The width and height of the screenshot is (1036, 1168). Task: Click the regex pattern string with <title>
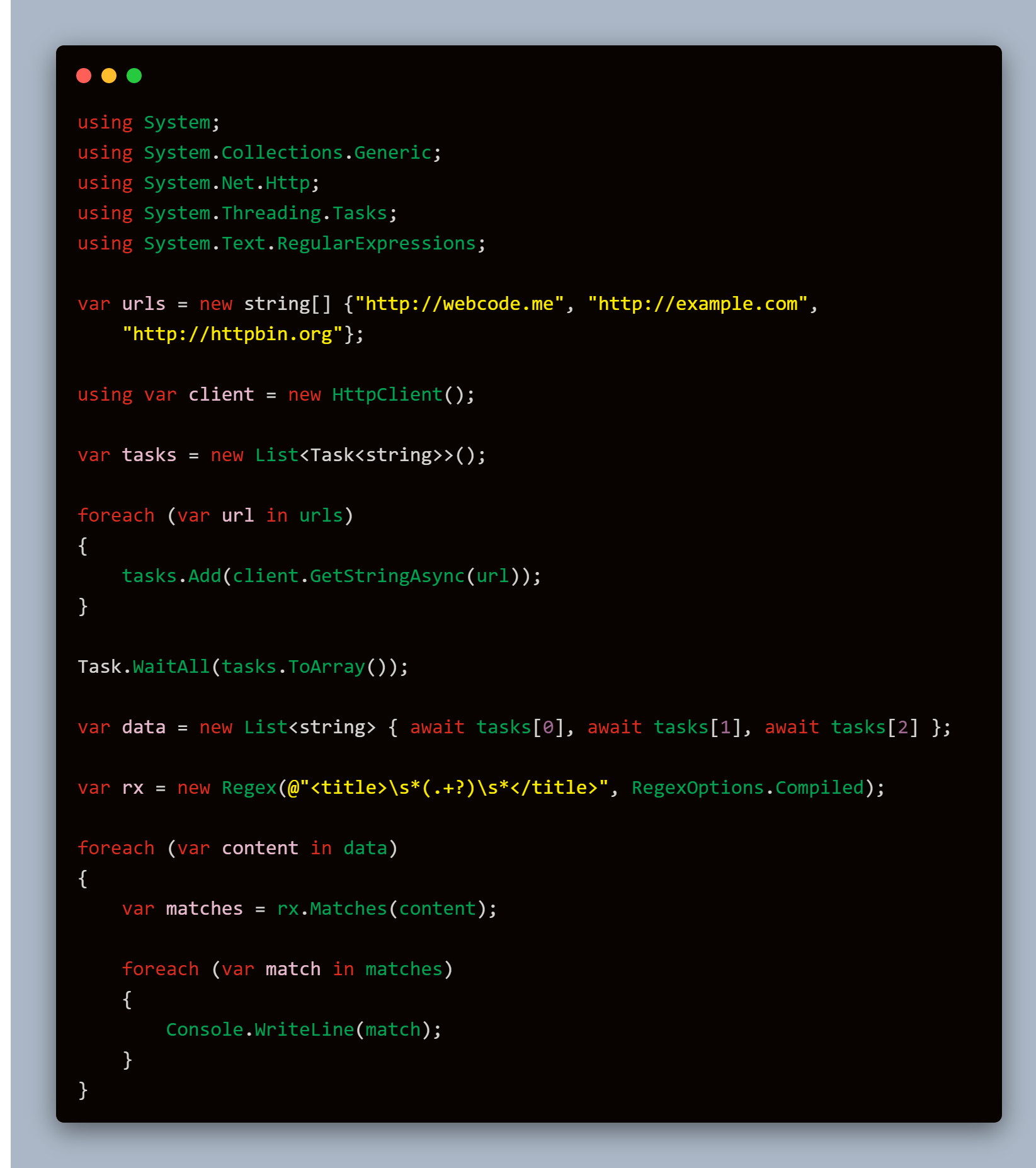(448, 787)
